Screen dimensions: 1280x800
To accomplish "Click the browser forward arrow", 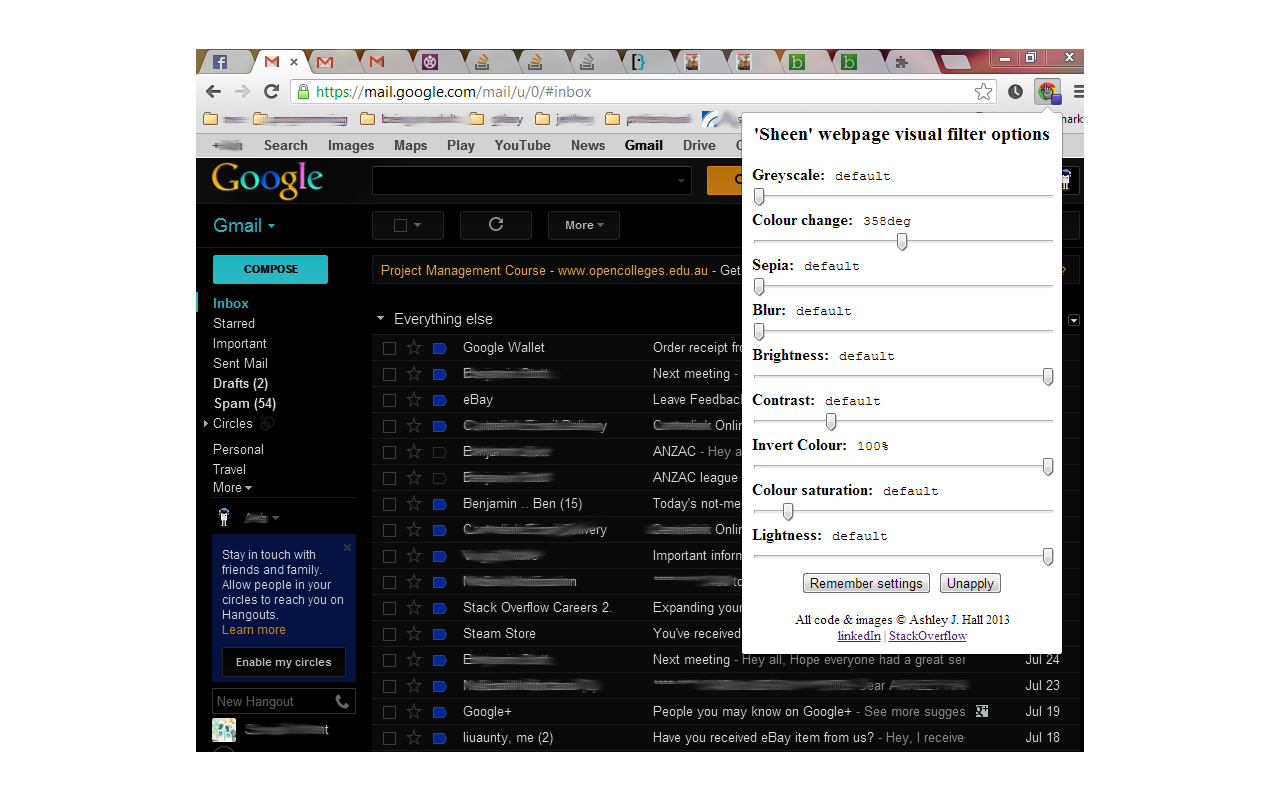I will 242,91.
